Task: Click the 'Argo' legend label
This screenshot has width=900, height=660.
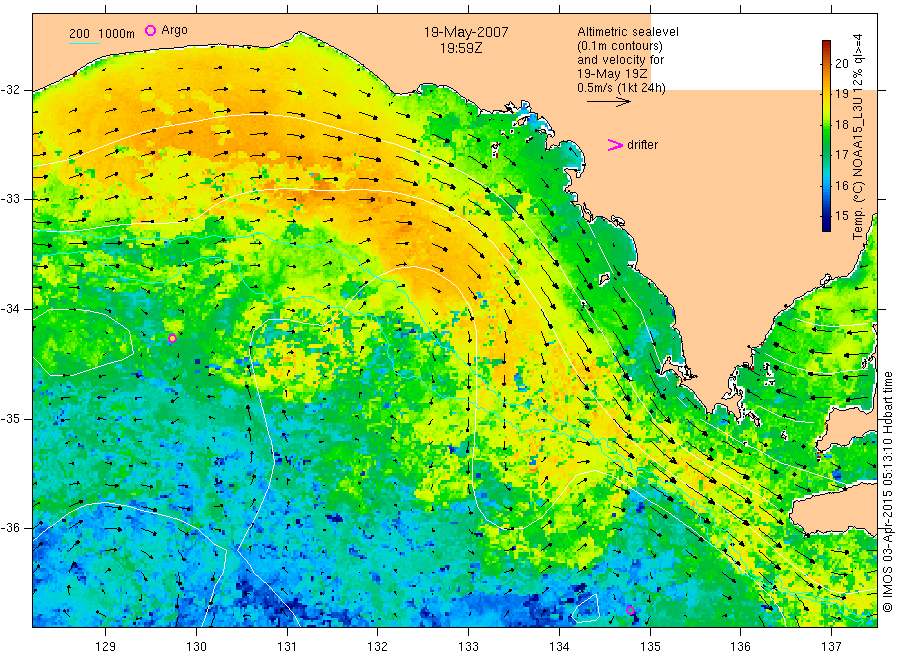Action: [x=174, y=30]
